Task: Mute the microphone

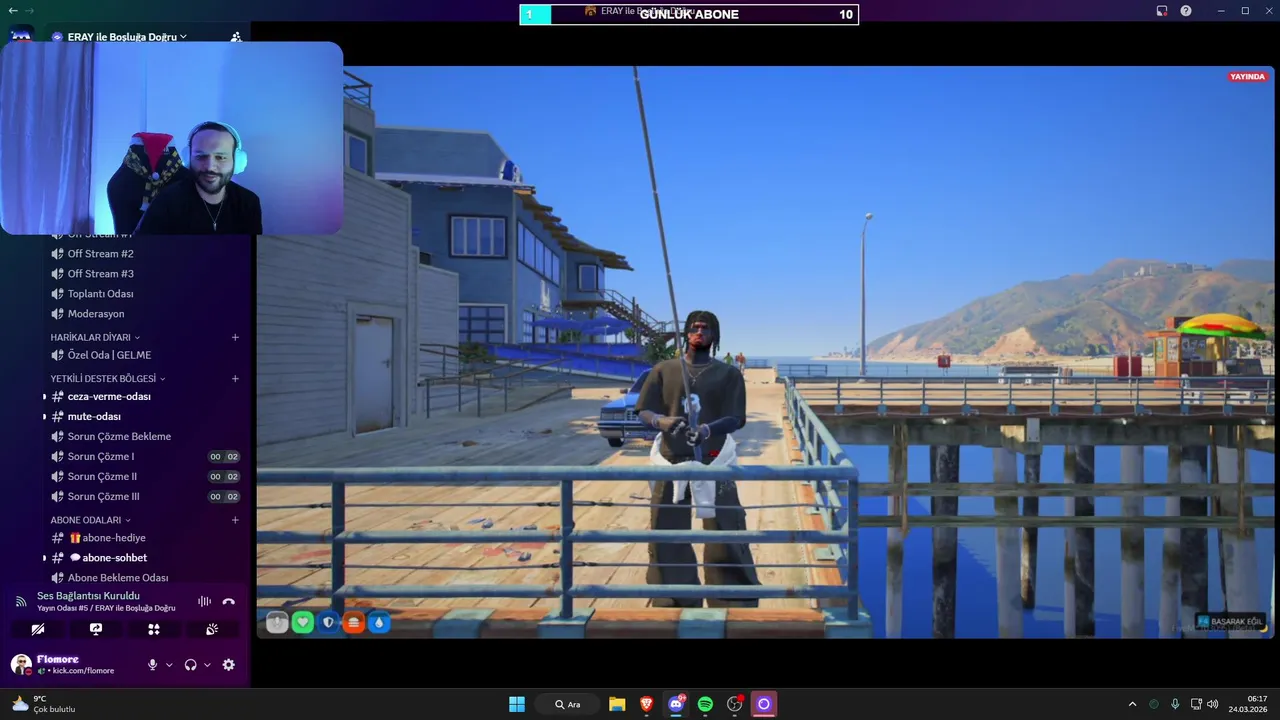Action: tap(153, 664)
